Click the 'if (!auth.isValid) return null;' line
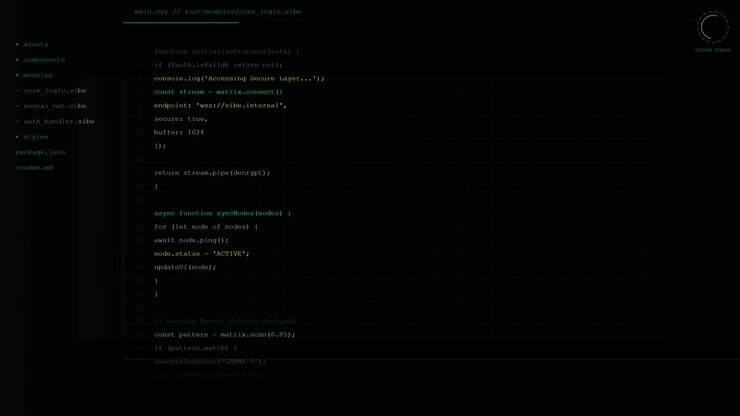 coord(218,65)
